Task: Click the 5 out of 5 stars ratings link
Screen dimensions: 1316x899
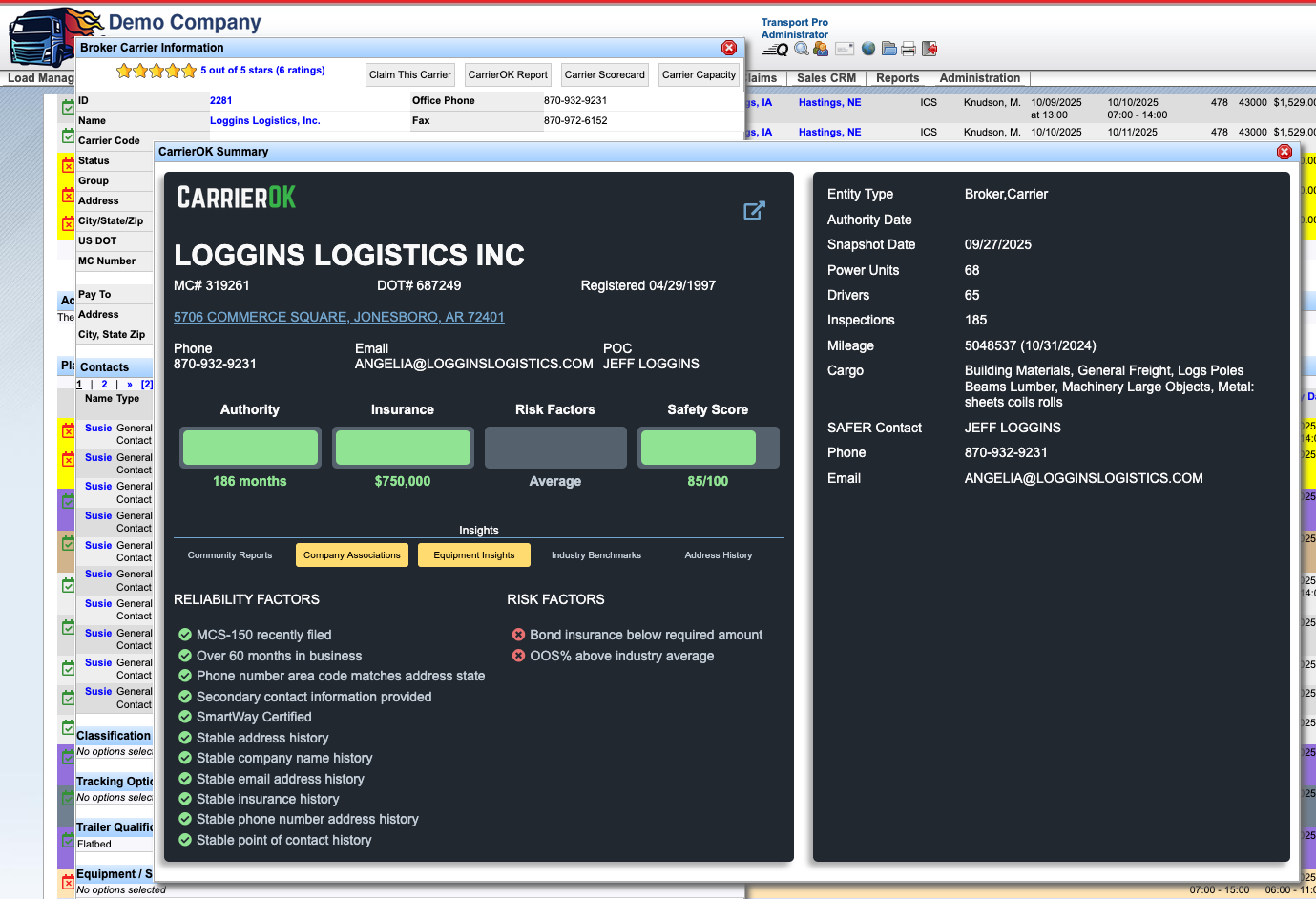Action: click(262, 70)
